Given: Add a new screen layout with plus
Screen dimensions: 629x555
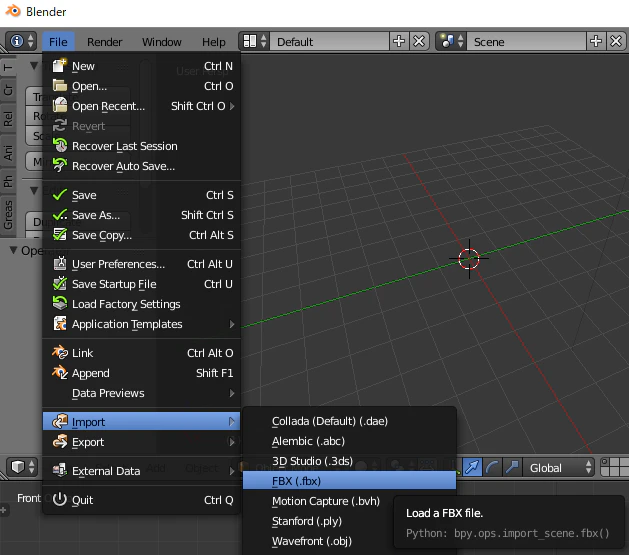Looking at the screenshot, I should tap(399, 41).
